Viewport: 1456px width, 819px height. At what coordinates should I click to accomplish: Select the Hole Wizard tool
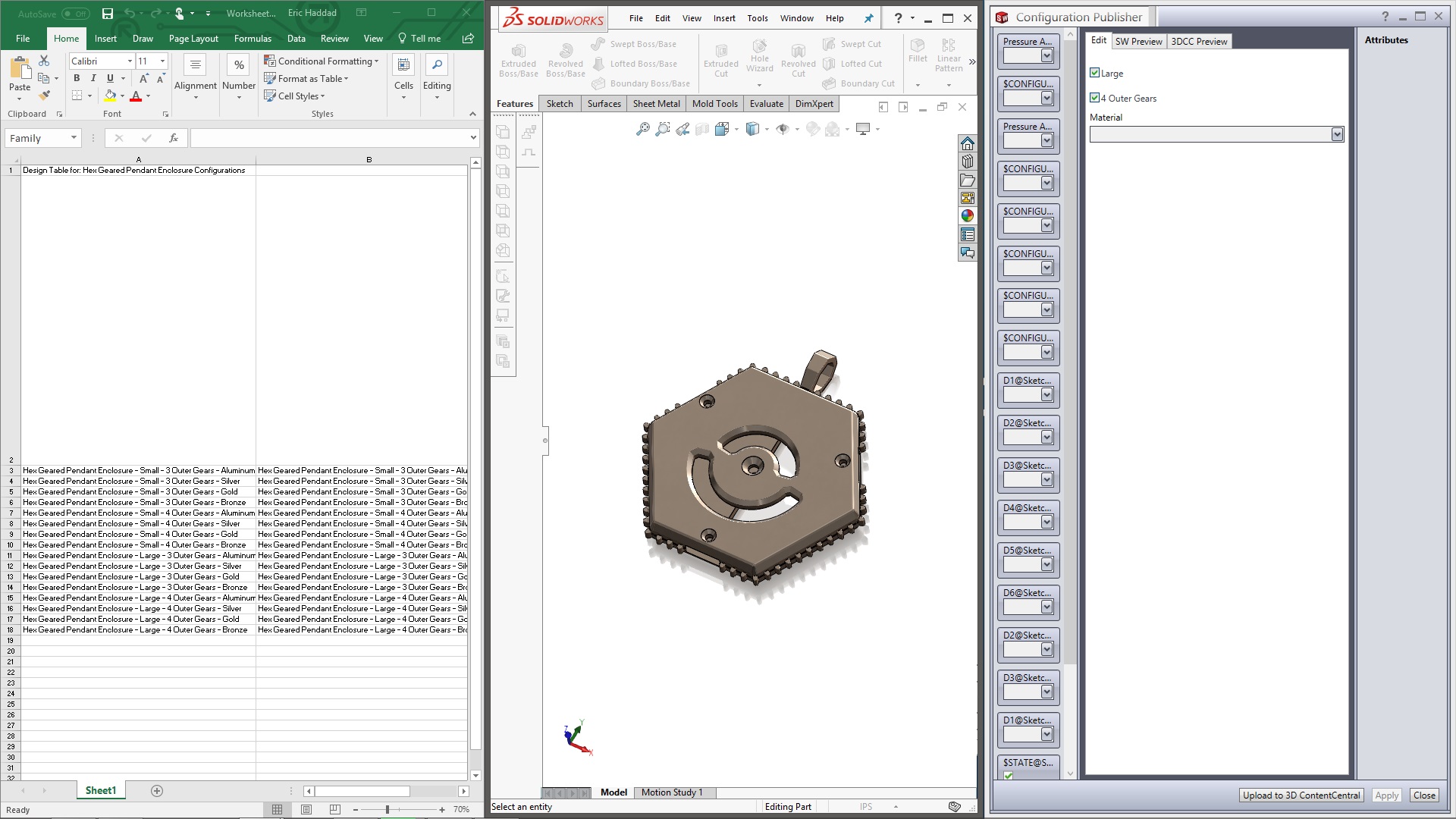pos(760,59)
